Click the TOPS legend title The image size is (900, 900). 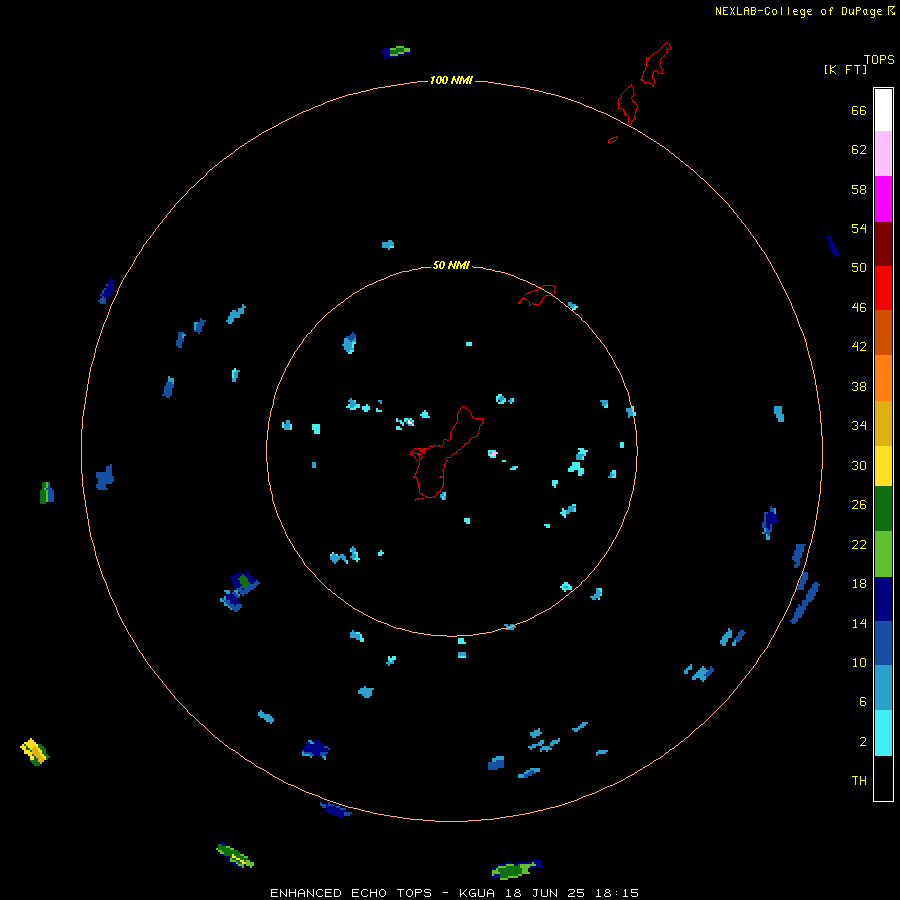tap(879, 59)
